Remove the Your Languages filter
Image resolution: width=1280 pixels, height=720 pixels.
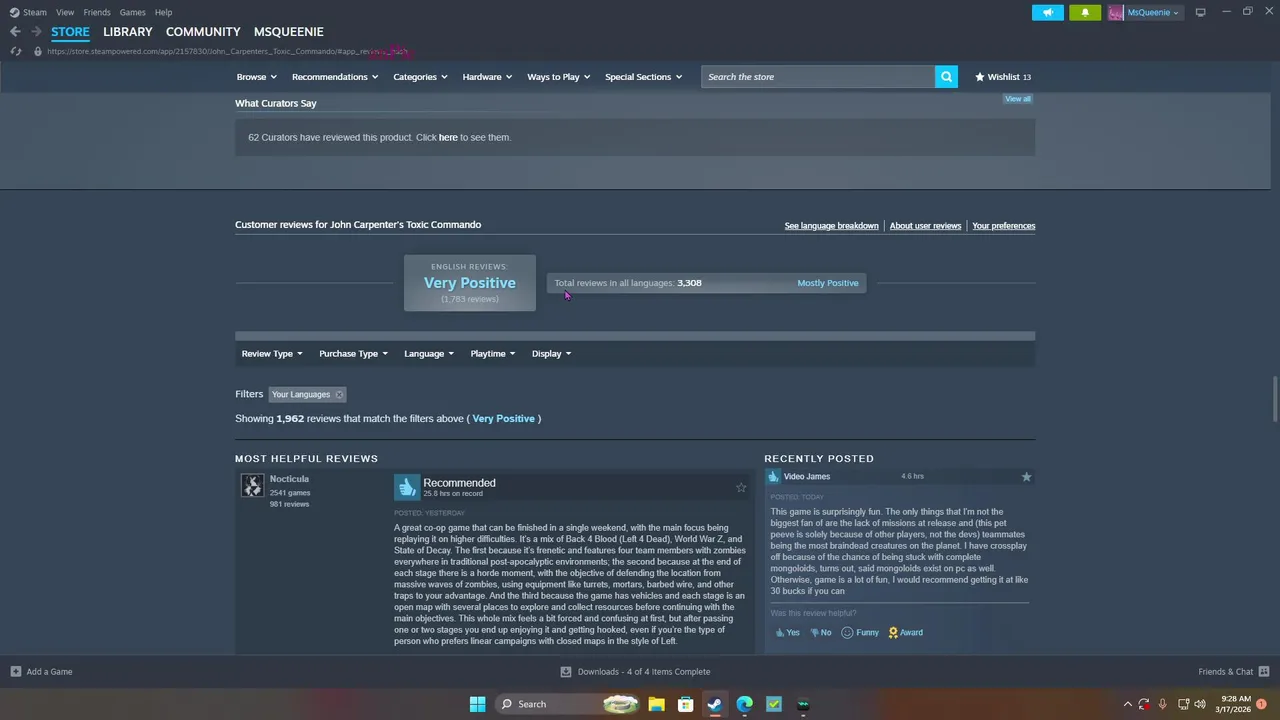(x=339, y=395)
